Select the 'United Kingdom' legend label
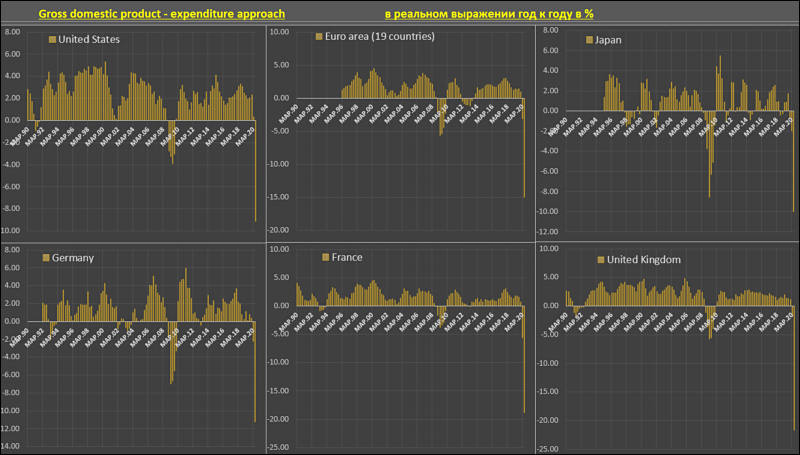The width and height of the screenshot is (800, 455). (x=643, y=260)
